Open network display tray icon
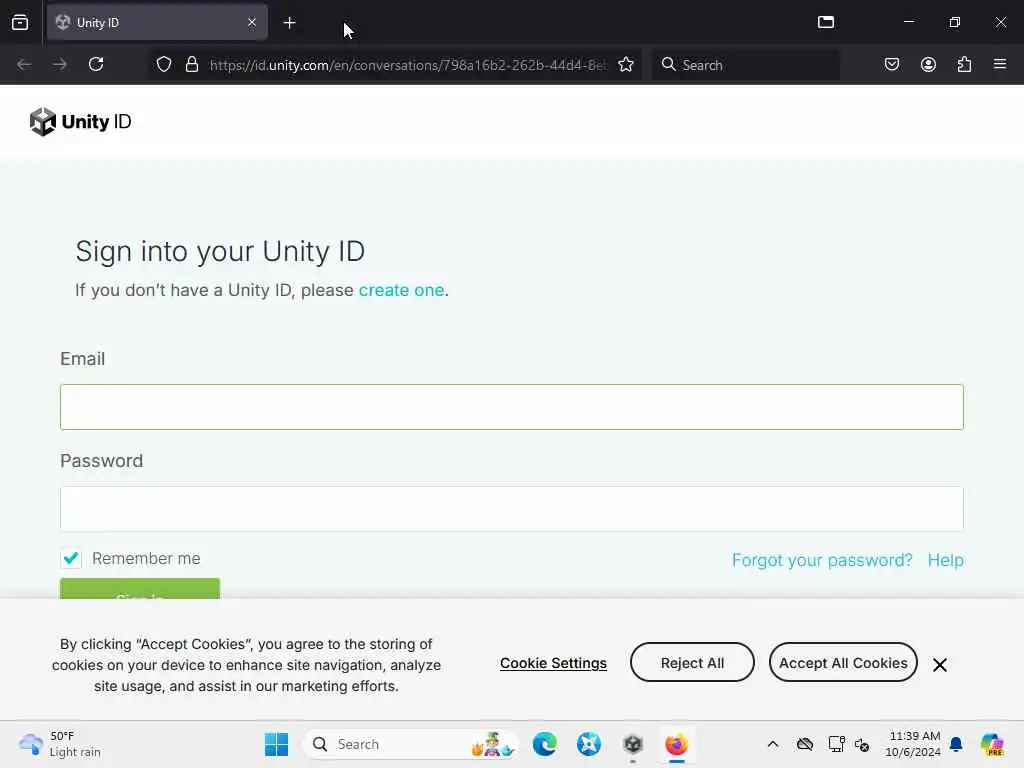 836,744
